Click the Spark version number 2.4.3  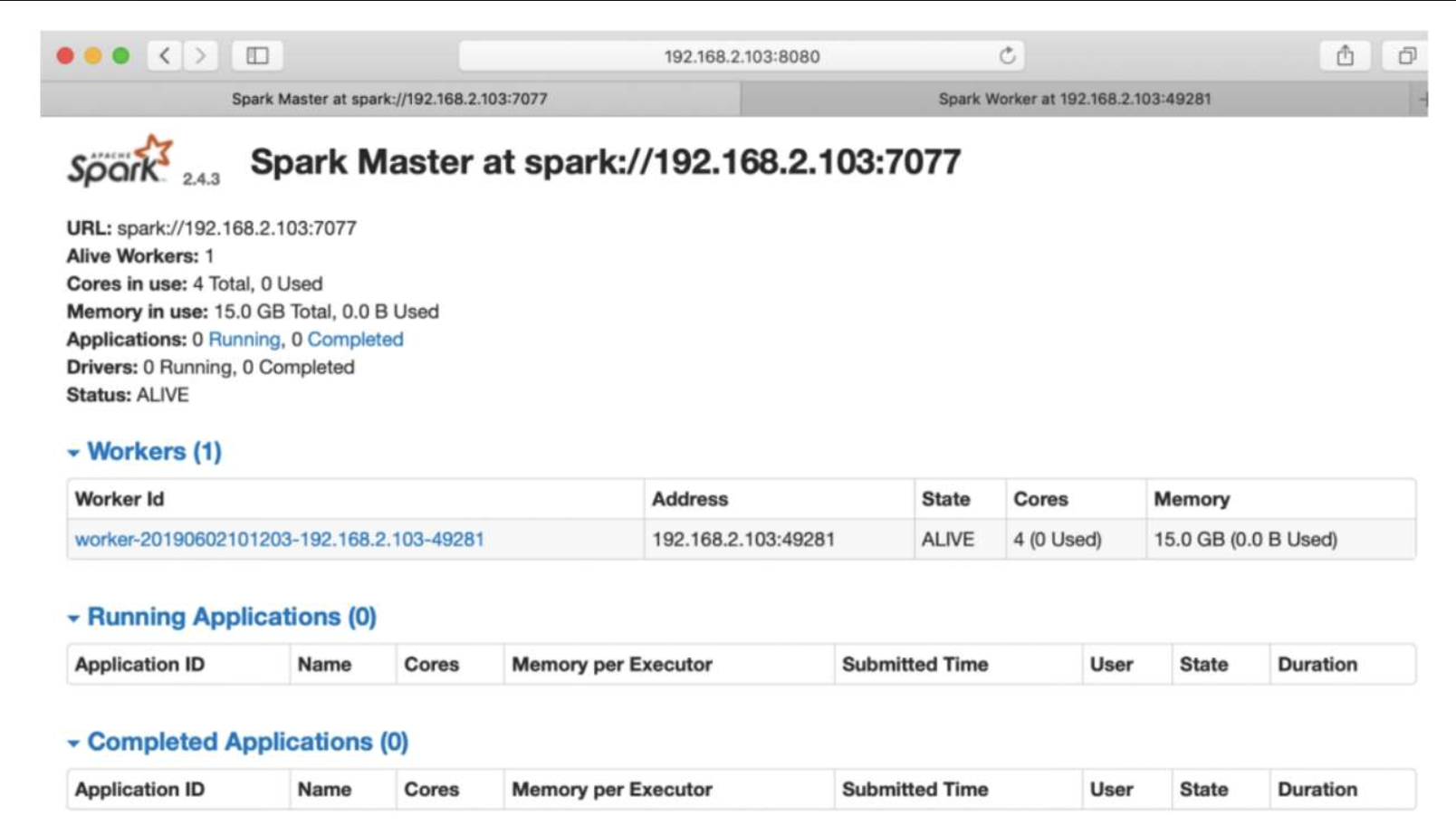[x=201, y=178]
